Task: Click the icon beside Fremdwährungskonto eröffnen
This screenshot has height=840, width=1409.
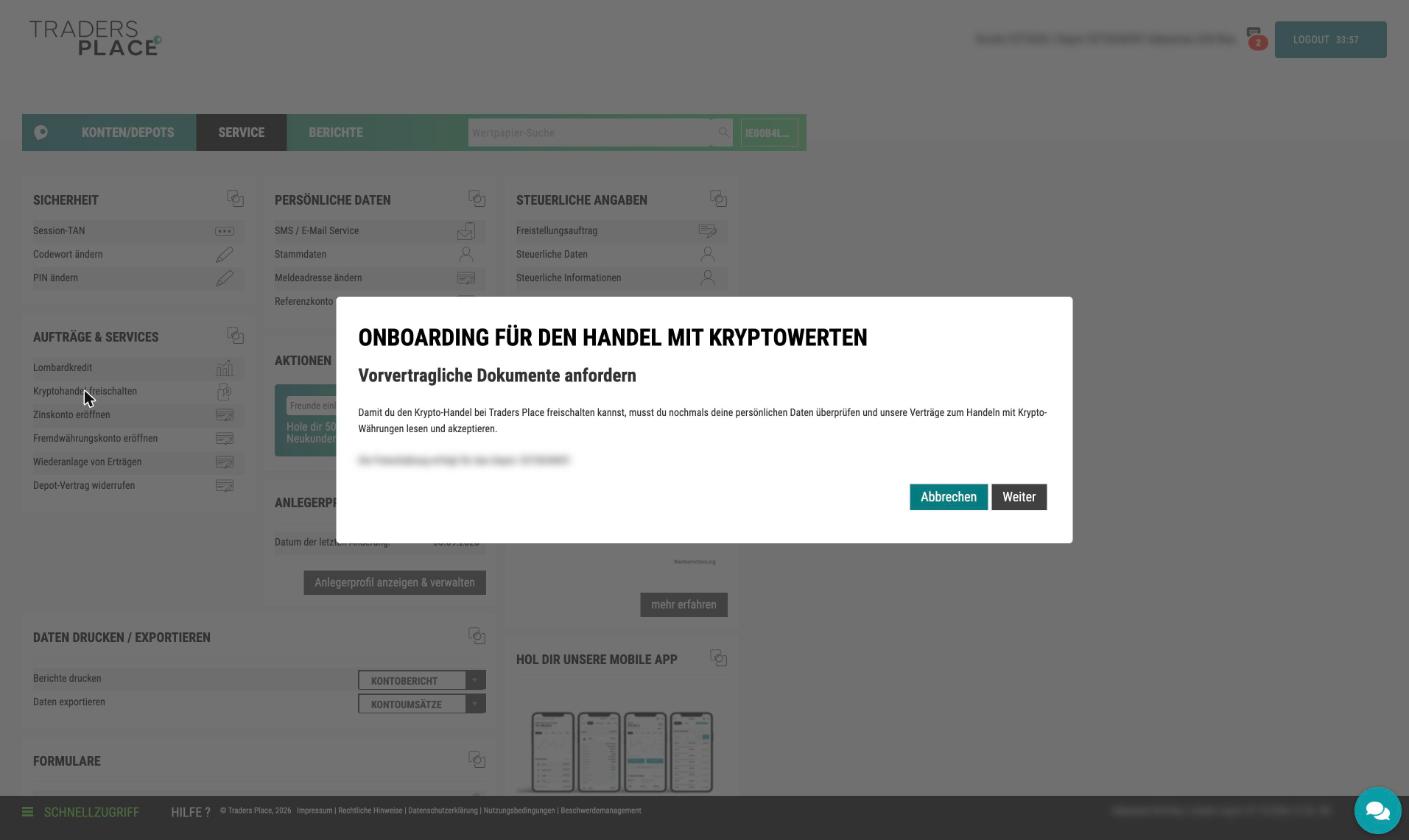Action: pos(224,439)
